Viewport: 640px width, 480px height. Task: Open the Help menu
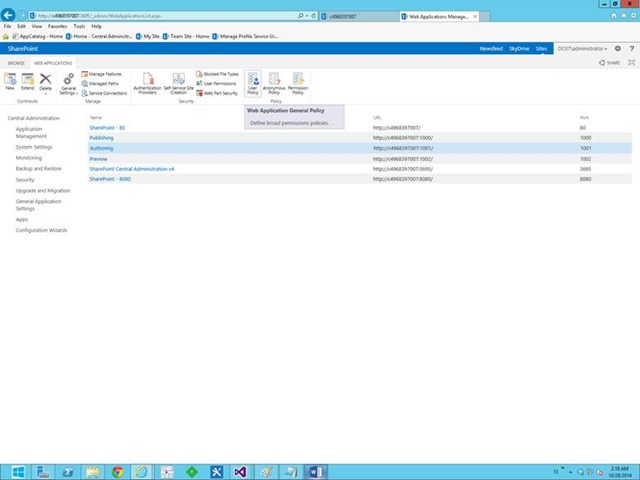click(x=96, y=26)
